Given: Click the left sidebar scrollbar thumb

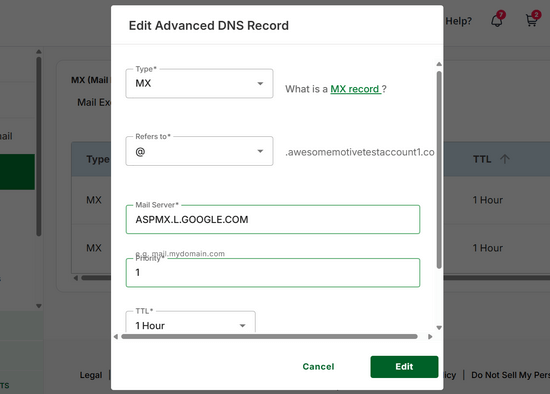Looking at the screenshot, I should pos(39,147).
